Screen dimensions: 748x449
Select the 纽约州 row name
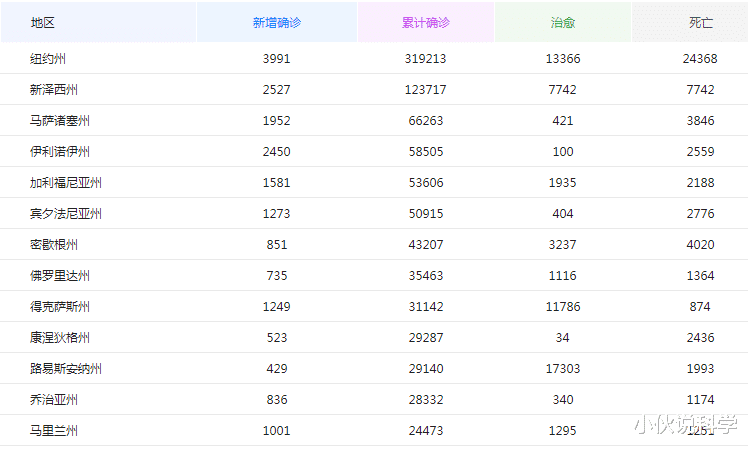(x=48, y=59)
